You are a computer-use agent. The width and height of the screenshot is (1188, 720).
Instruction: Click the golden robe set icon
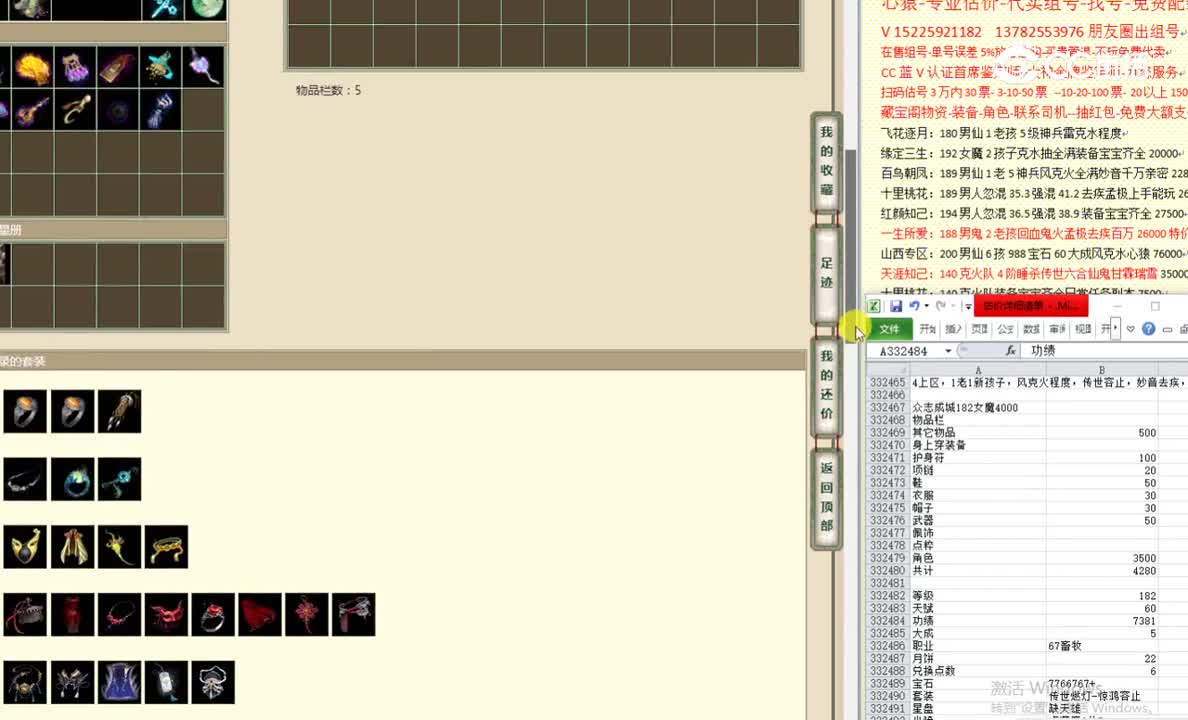click(x=73, y=546)
